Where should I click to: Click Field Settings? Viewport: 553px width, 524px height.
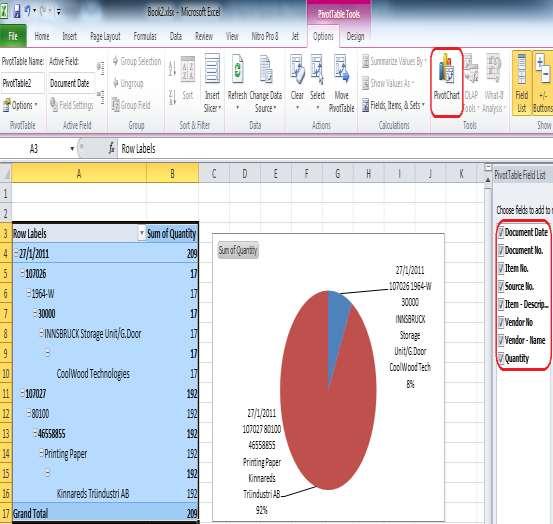[x=72, y=105]
